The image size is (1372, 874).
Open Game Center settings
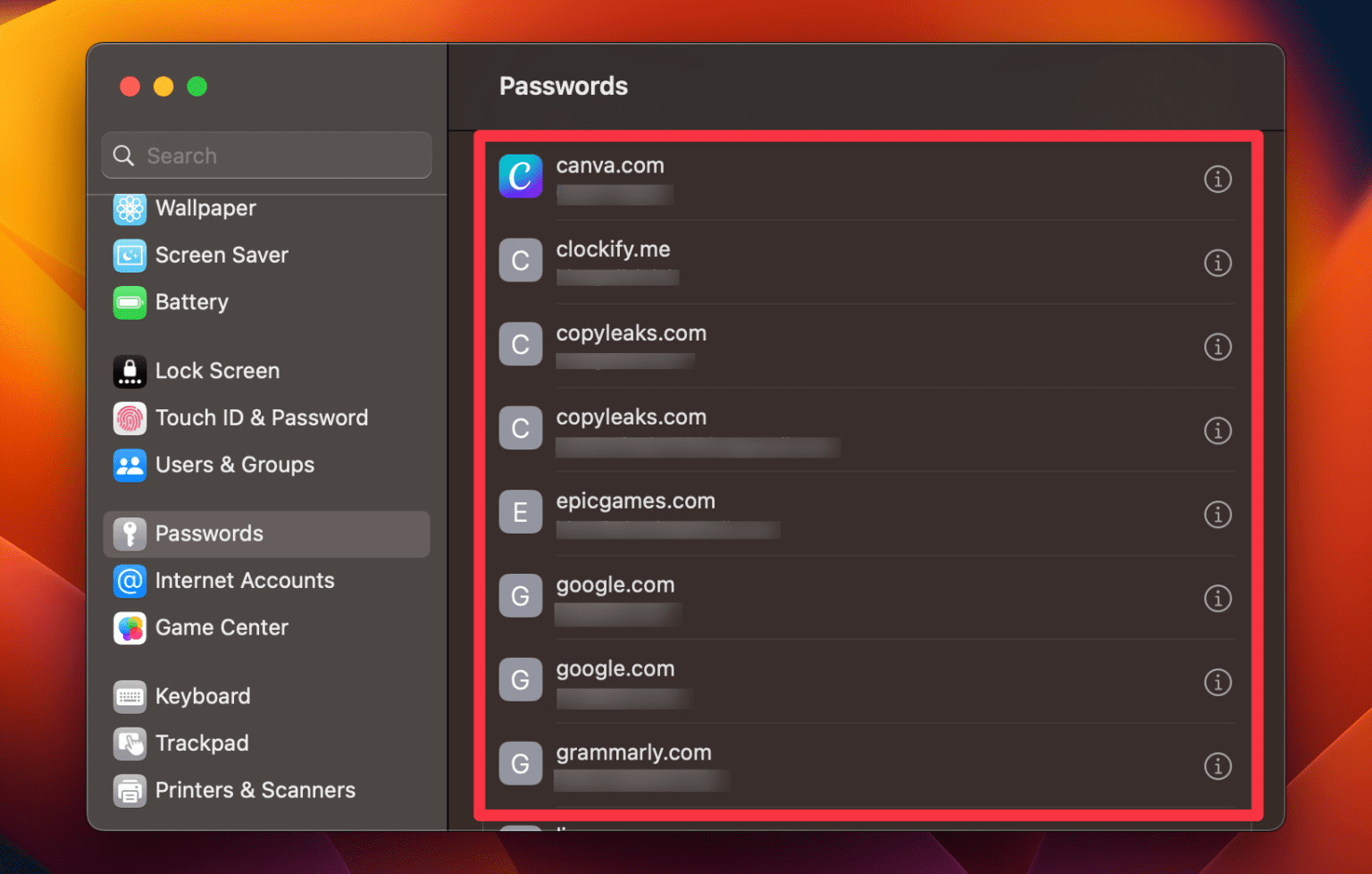click(x=222, y=627)
